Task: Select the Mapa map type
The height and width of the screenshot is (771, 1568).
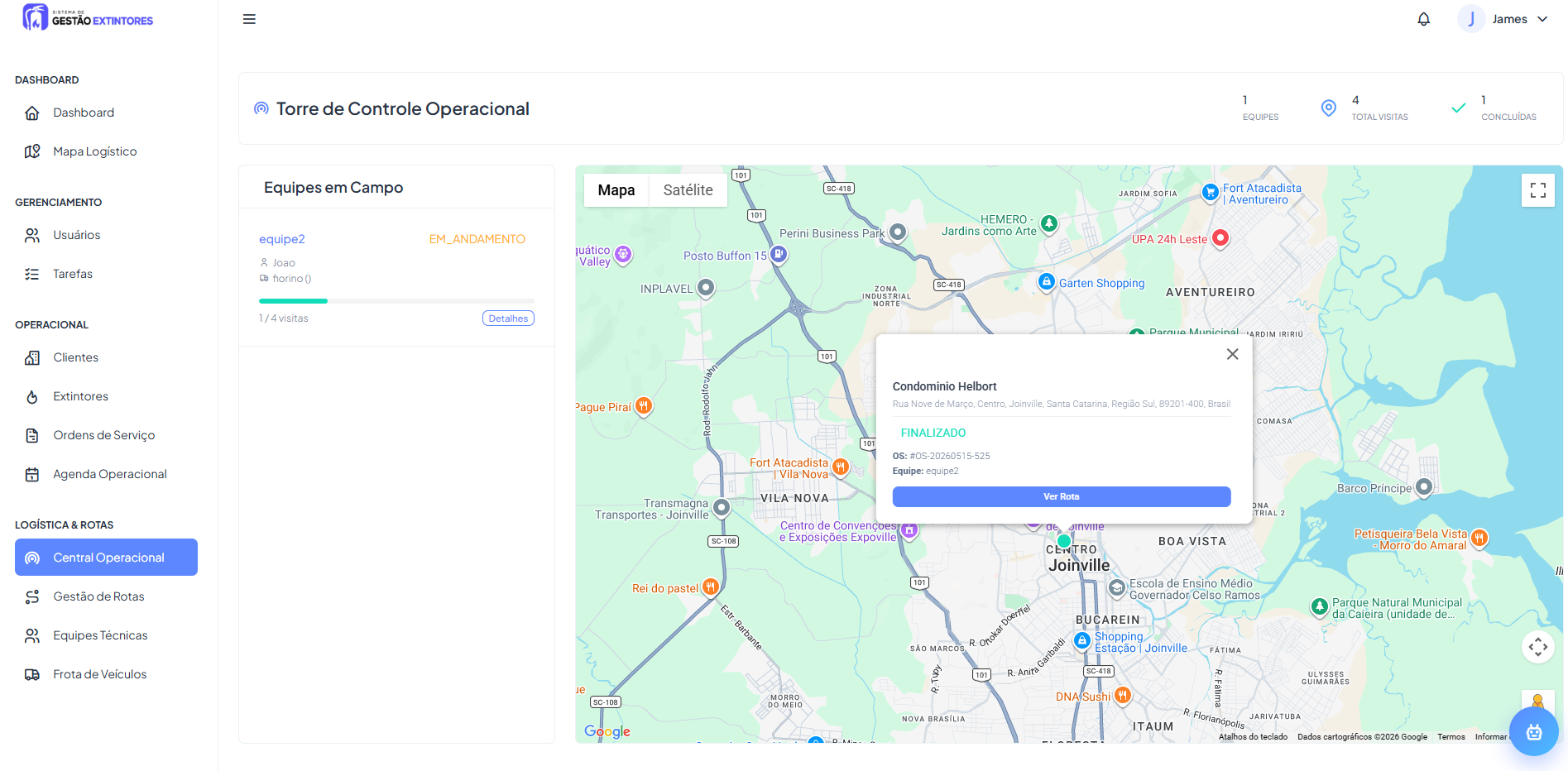Action: pos(616,190)
